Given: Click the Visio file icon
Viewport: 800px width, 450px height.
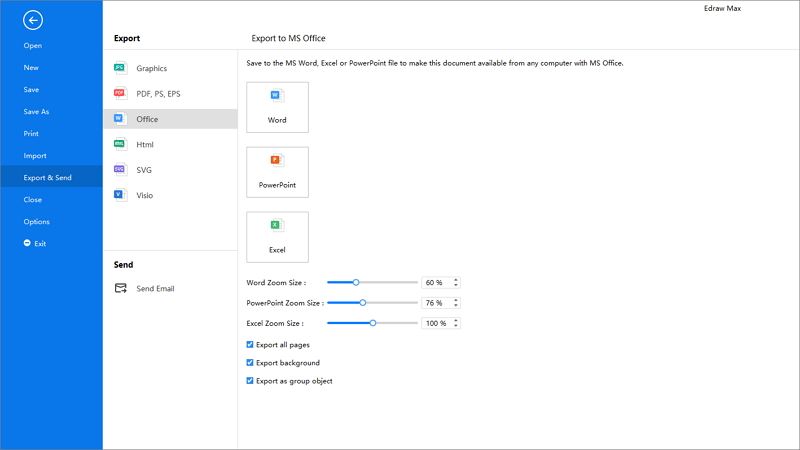Looking at the screenshot, I should [120, 195].
